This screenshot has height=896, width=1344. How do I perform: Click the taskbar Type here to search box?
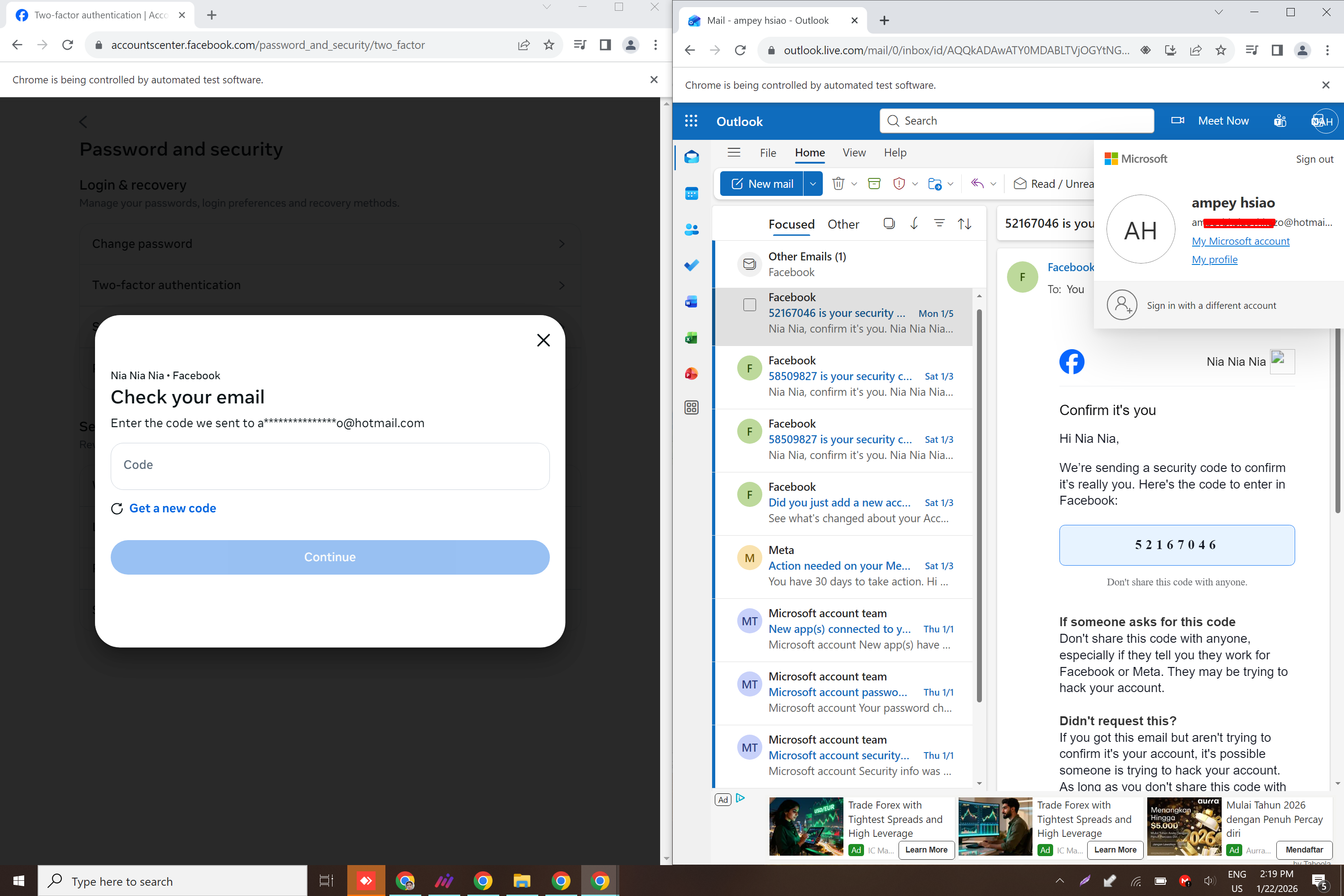point(173,881)
